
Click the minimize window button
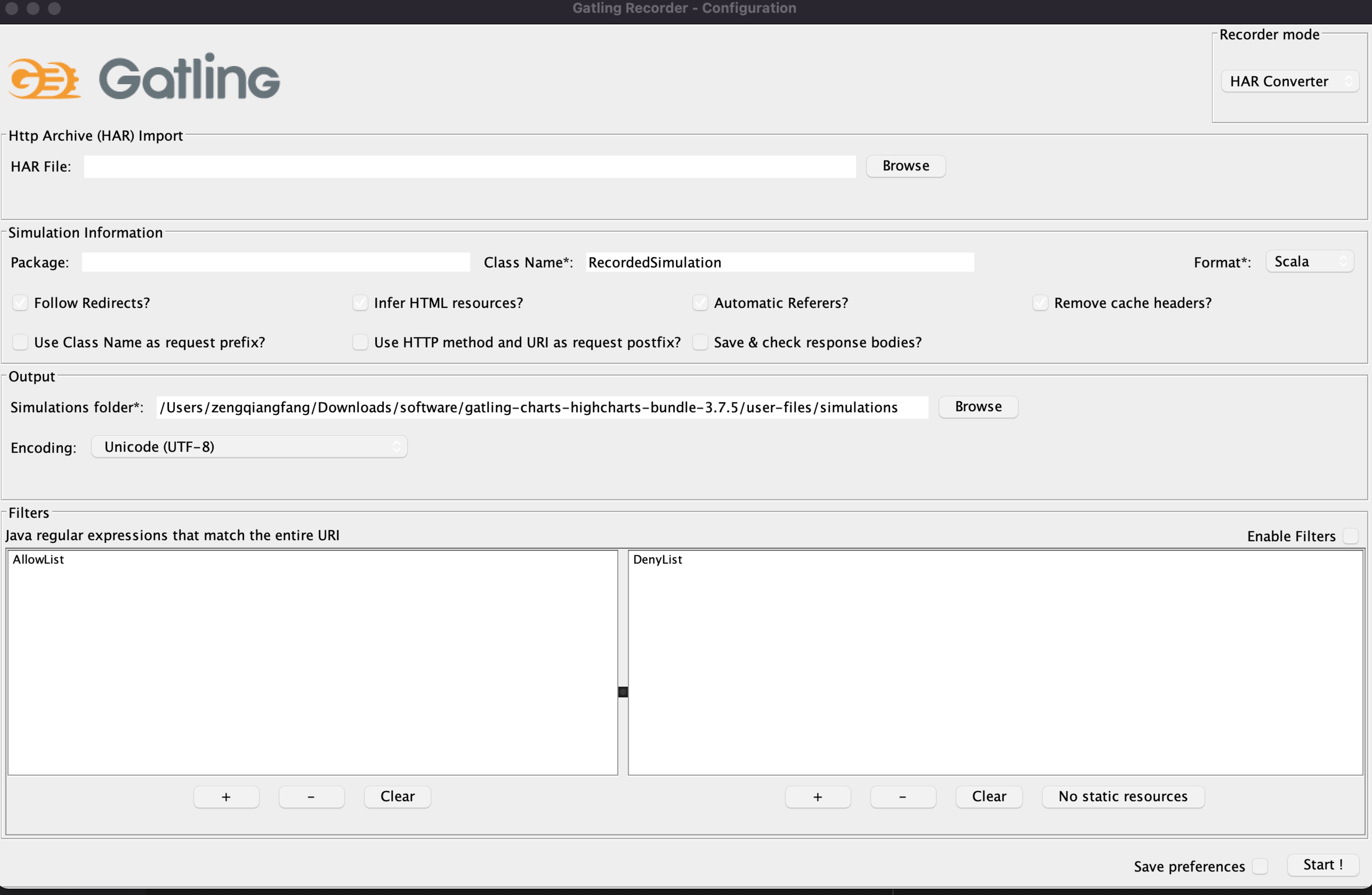[x=33, y=8]
